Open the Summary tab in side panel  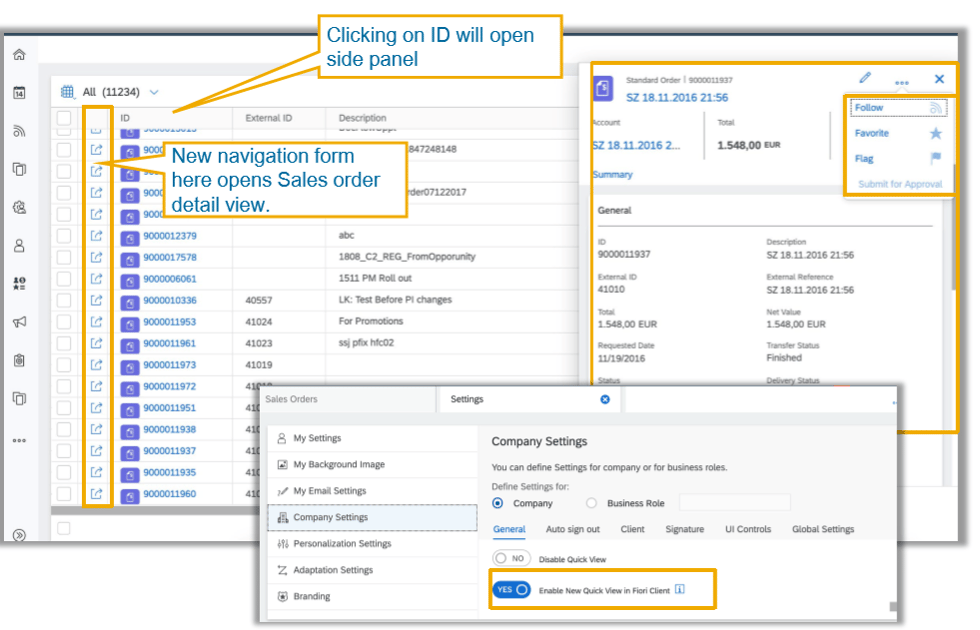click(613, 174)
